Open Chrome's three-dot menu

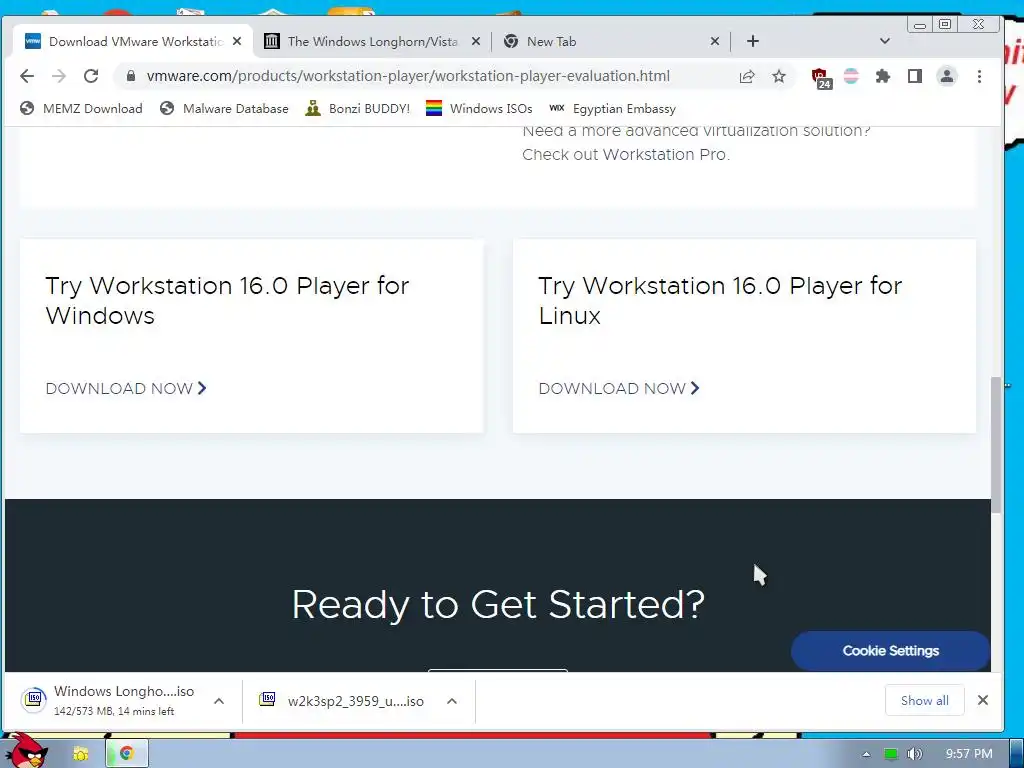click(979, 76)
